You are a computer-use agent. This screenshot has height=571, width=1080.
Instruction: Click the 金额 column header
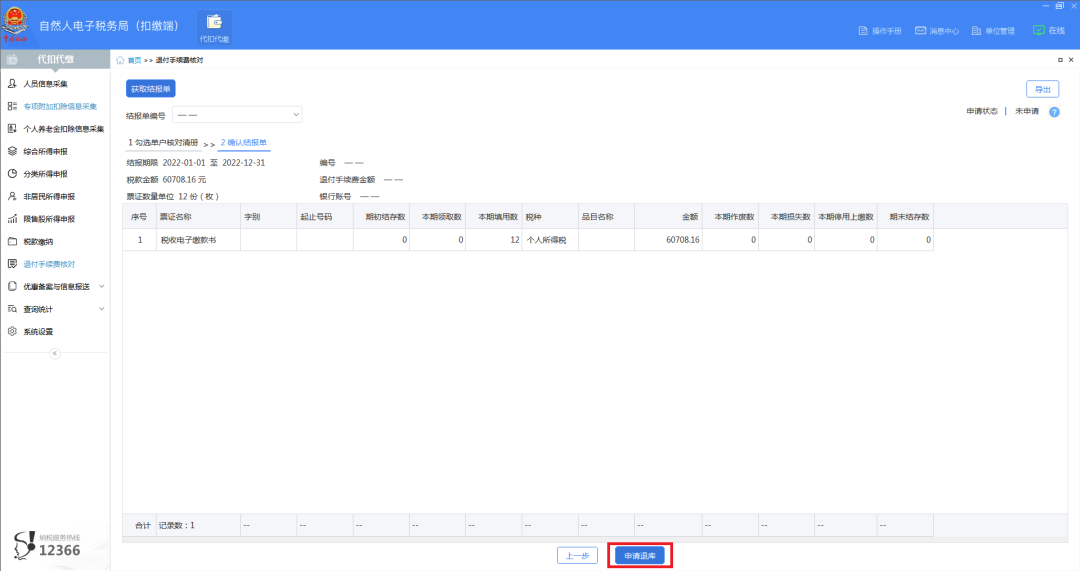click(x=669, y=216)
